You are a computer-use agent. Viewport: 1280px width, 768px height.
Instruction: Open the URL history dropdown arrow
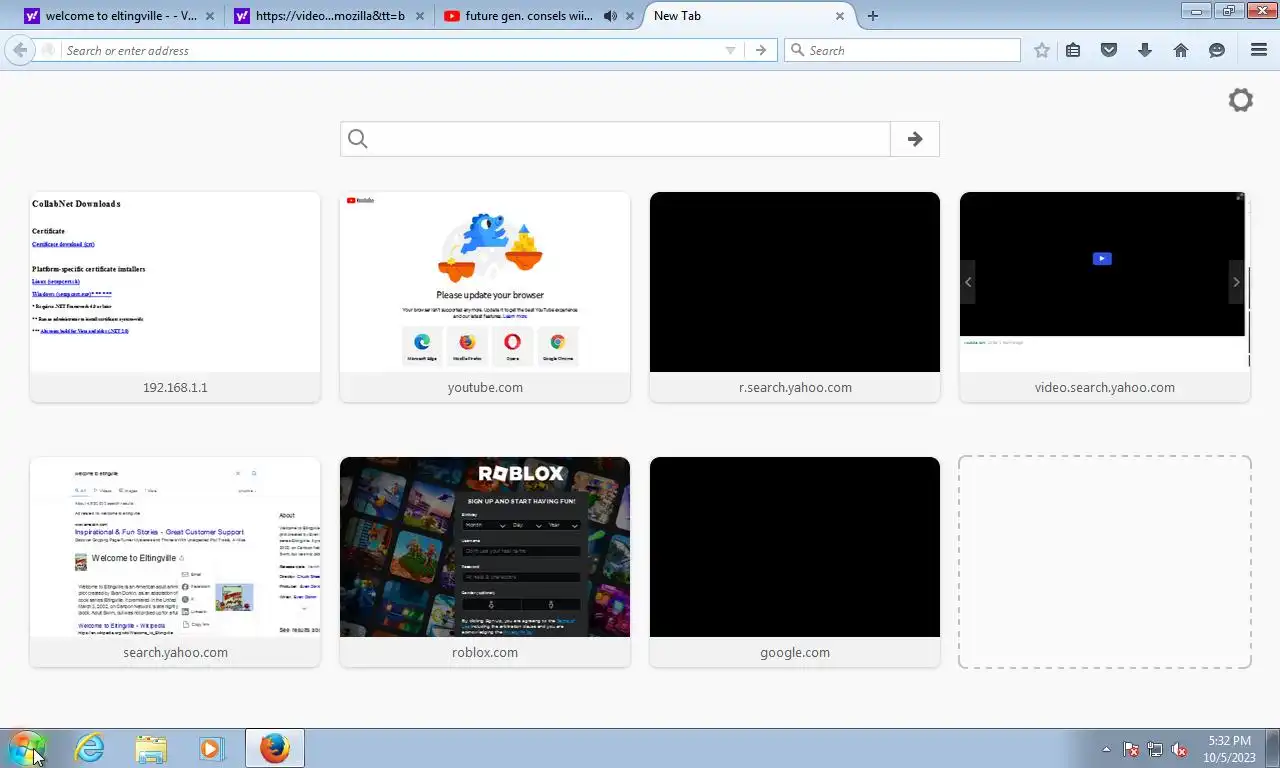[730, 51]
